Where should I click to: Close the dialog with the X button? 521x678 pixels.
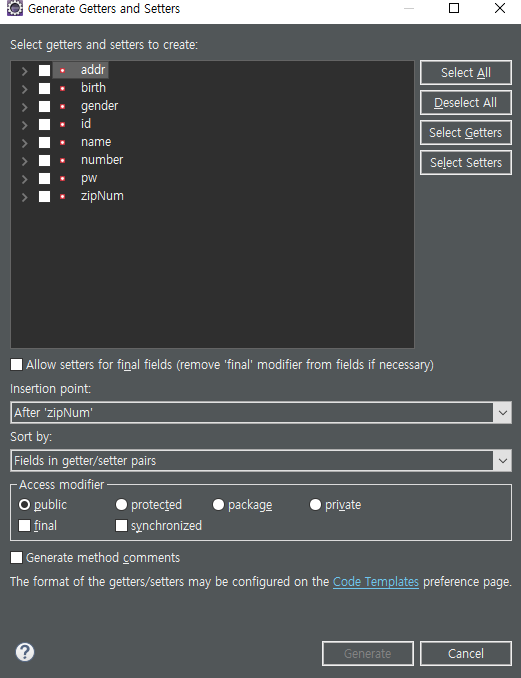point(500,8)
